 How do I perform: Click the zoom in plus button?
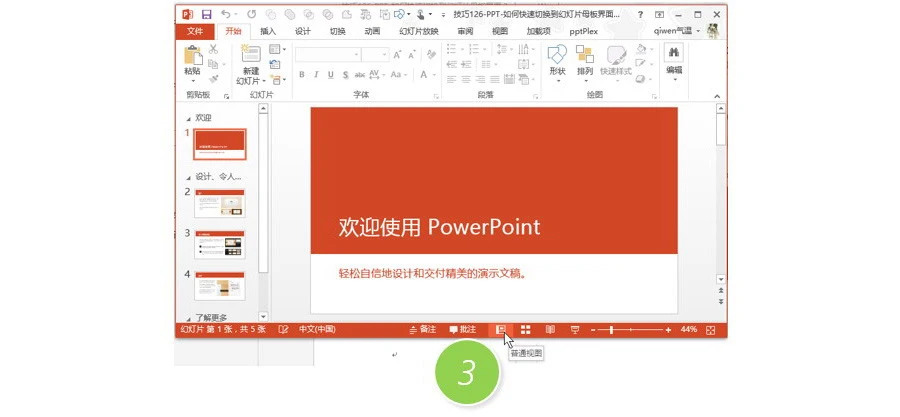668,330
